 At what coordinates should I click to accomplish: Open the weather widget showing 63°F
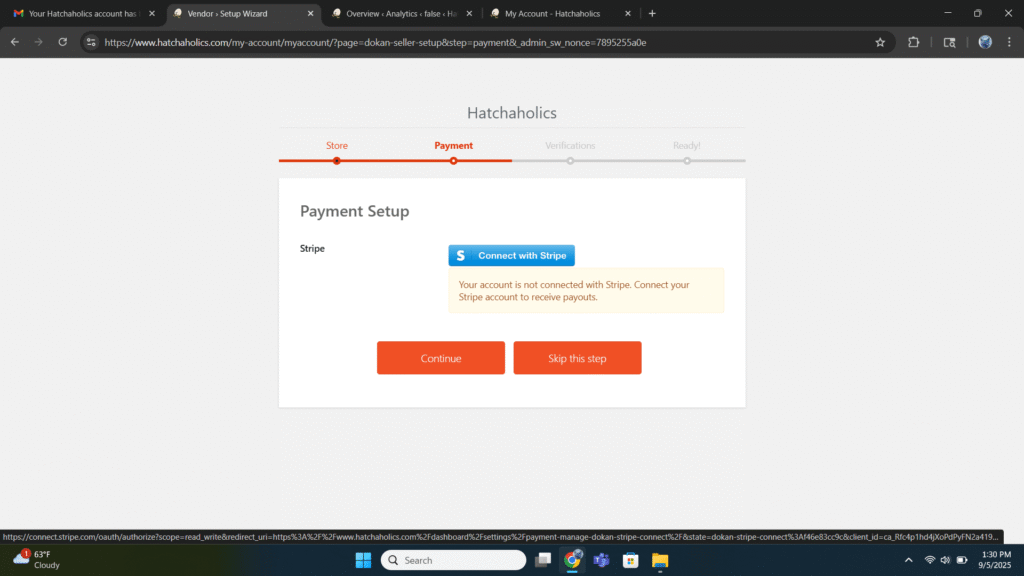coord(37,560)
